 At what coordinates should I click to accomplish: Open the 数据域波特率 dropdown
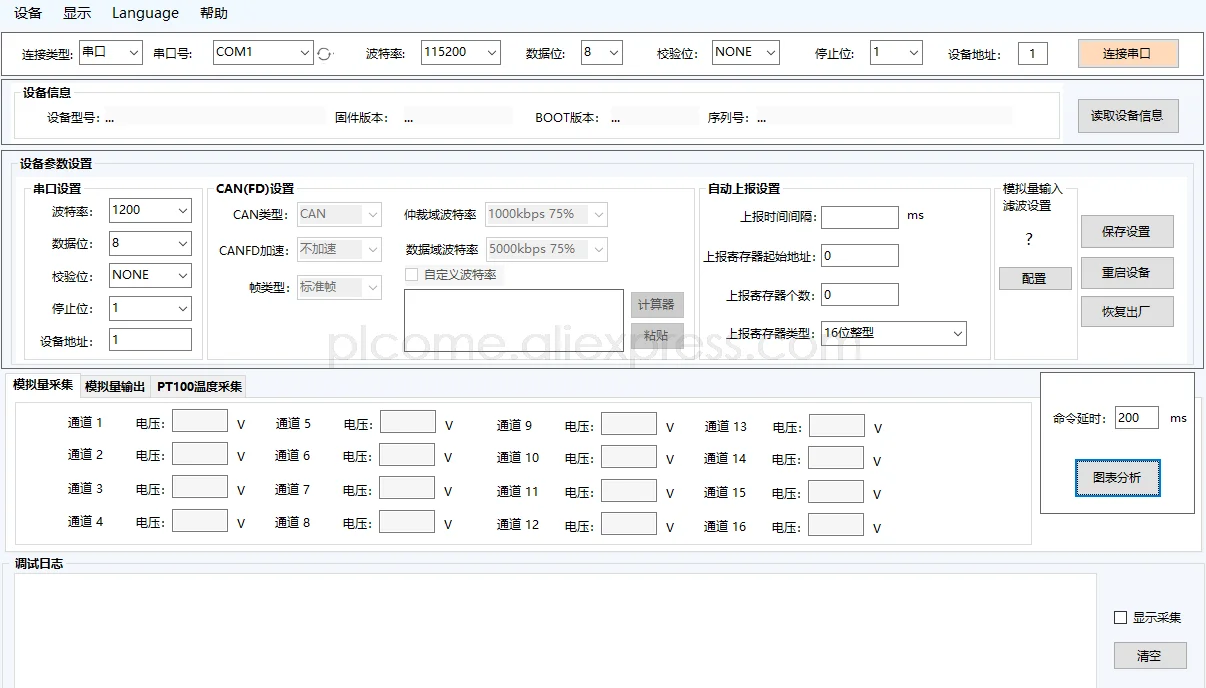pyautogui.click(x=546, y=249)
